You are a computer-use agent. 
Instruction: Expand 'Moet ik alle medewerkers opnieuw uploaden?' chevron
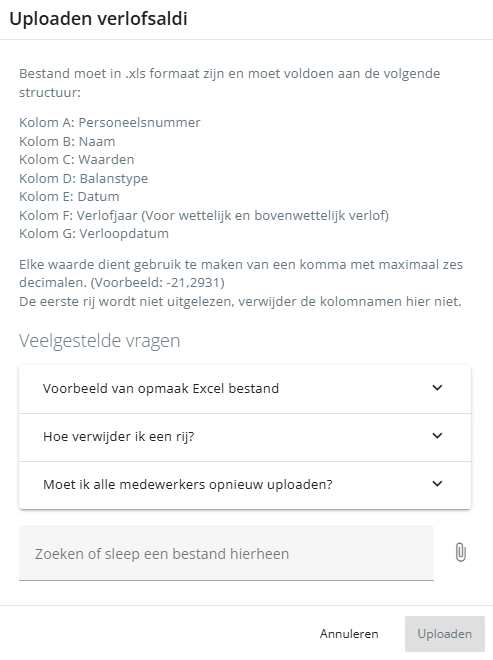(x=437, y=484)
